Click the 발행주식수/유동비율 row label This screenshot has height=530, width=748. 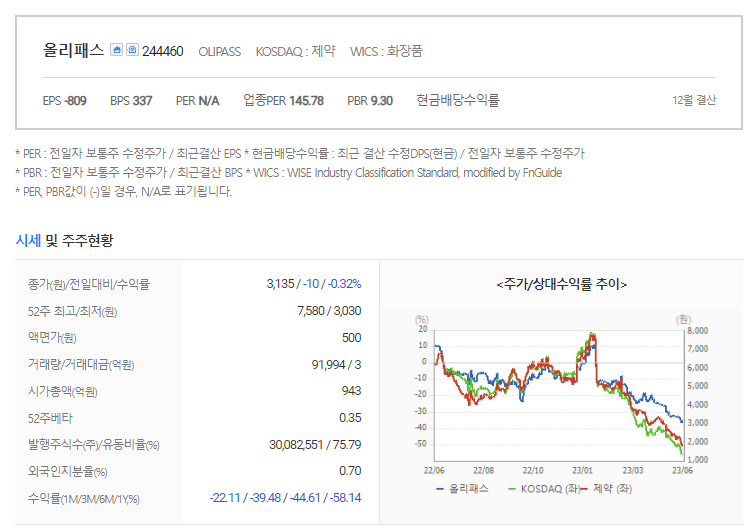tap(94, 445)
